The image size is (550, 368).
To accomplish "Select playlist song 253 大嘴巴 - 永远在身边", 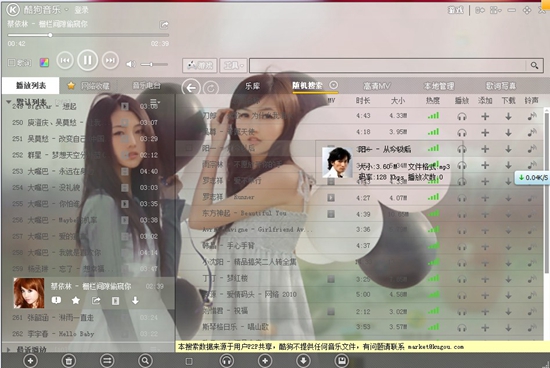I will pos(88,171).
